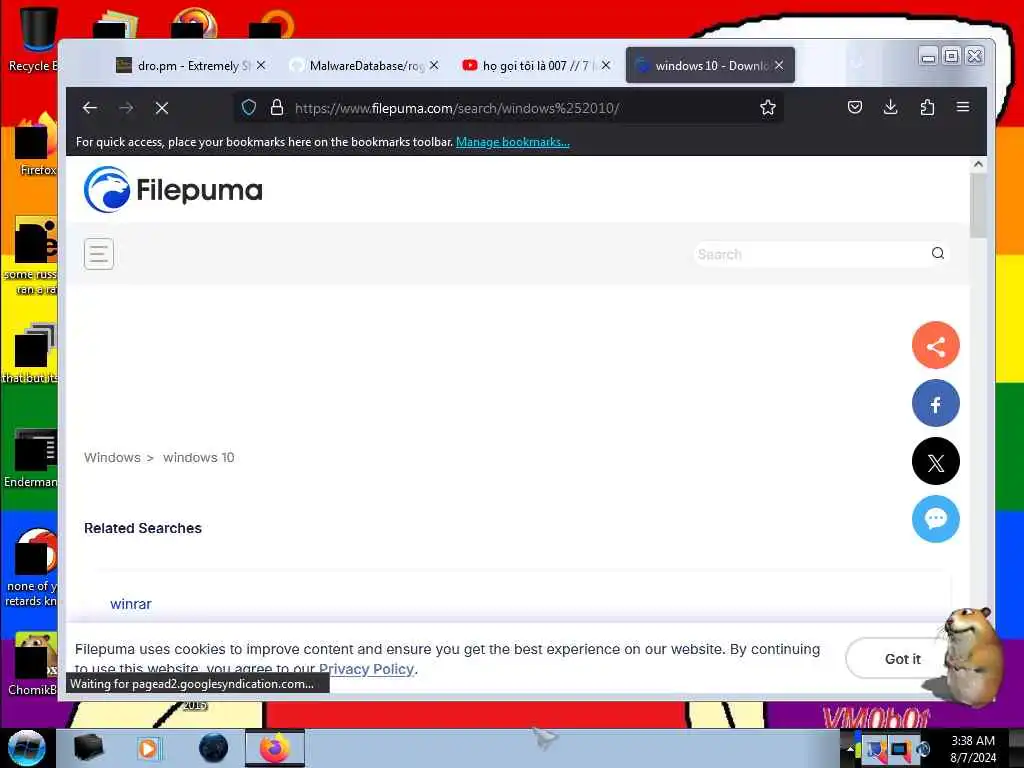Image resolution: width=1024 pixels, height=768 pixels.
Task: Open the winrar related search link
Action: click(x=131, y=604)
